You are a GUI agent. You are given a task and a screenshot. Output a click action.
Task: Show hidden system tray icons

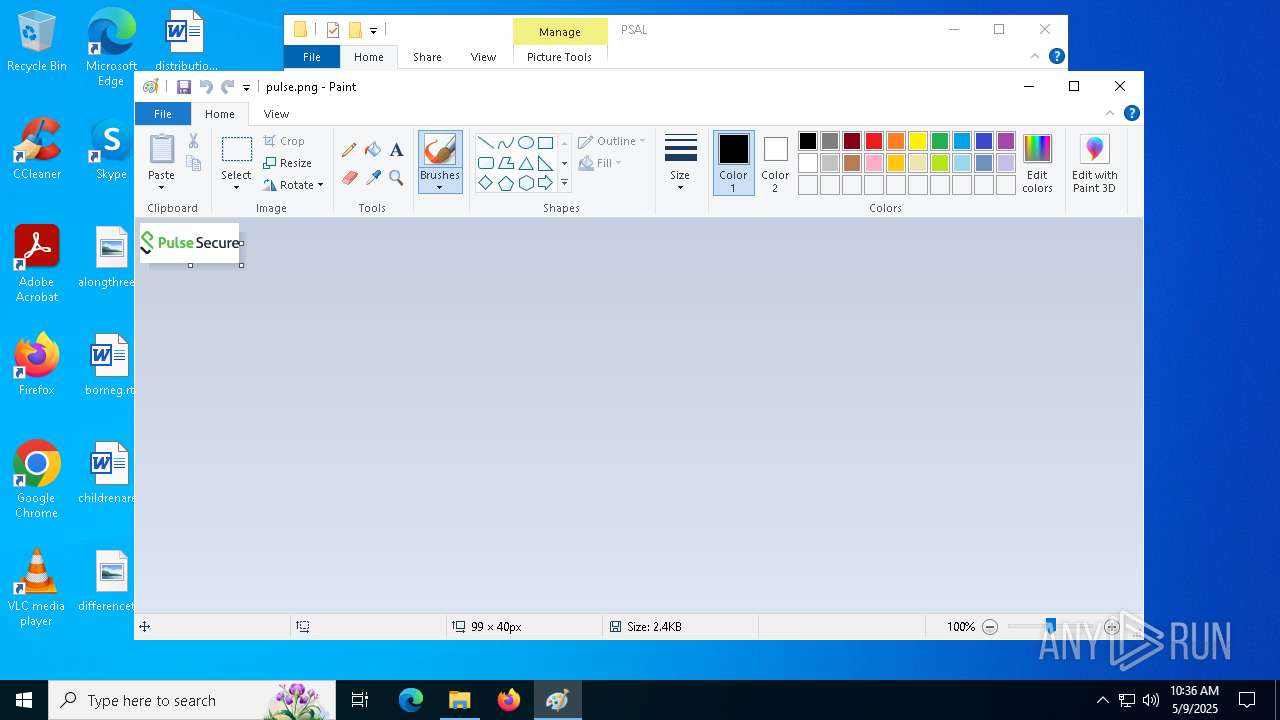point(1103,700)
